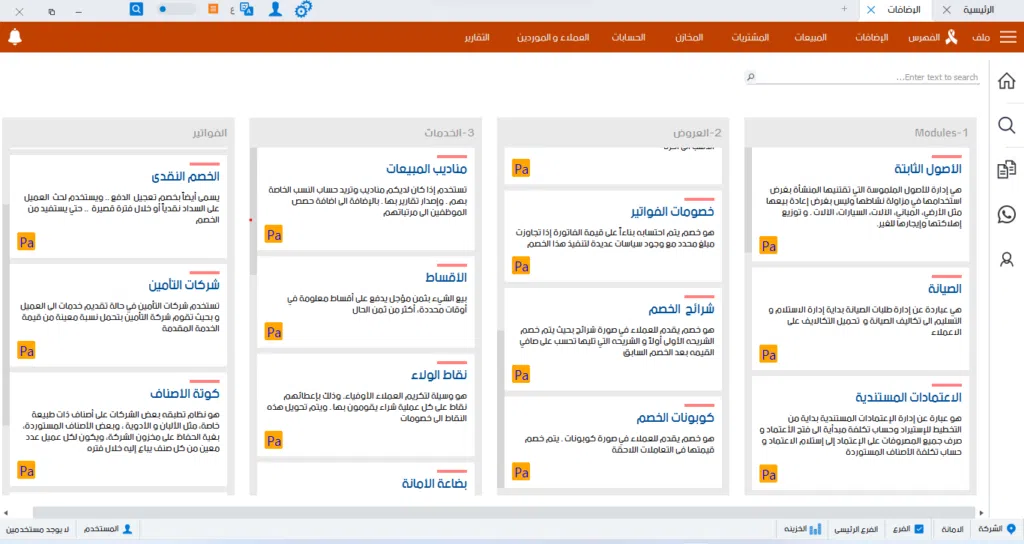Click the Pa badge on الاصول الثابتة card

click(x=768, y=245)
